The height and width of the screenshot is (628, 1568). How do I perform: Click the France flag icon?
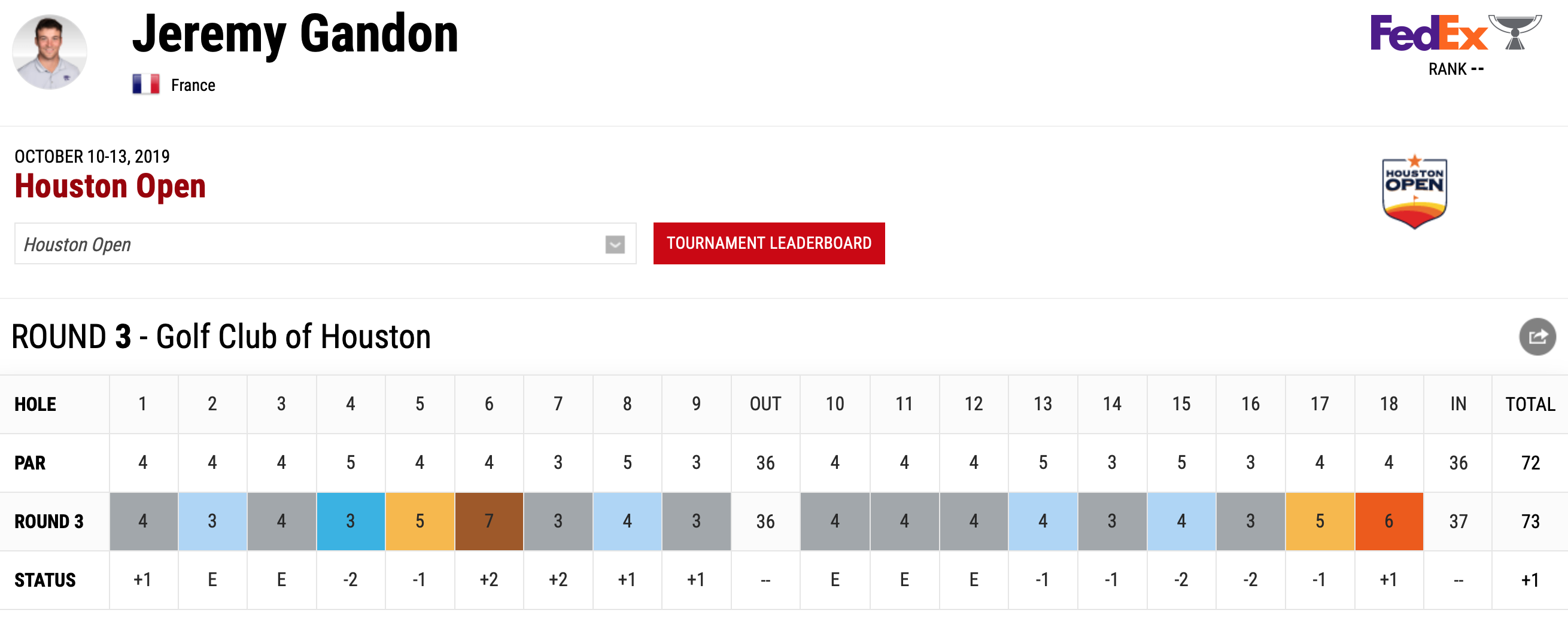tap(146, 84)
